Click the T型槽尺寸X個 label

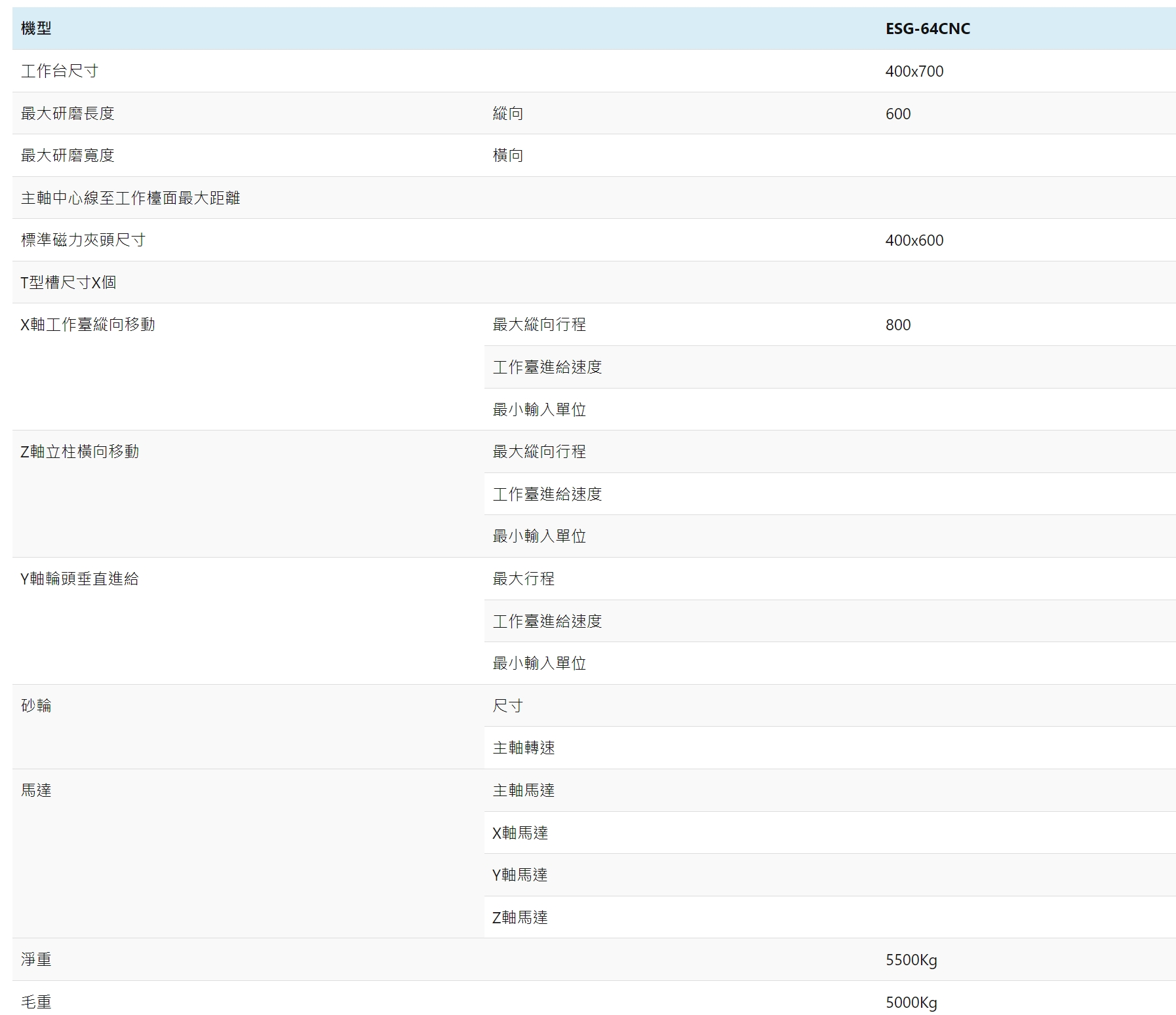coord(69,282)
